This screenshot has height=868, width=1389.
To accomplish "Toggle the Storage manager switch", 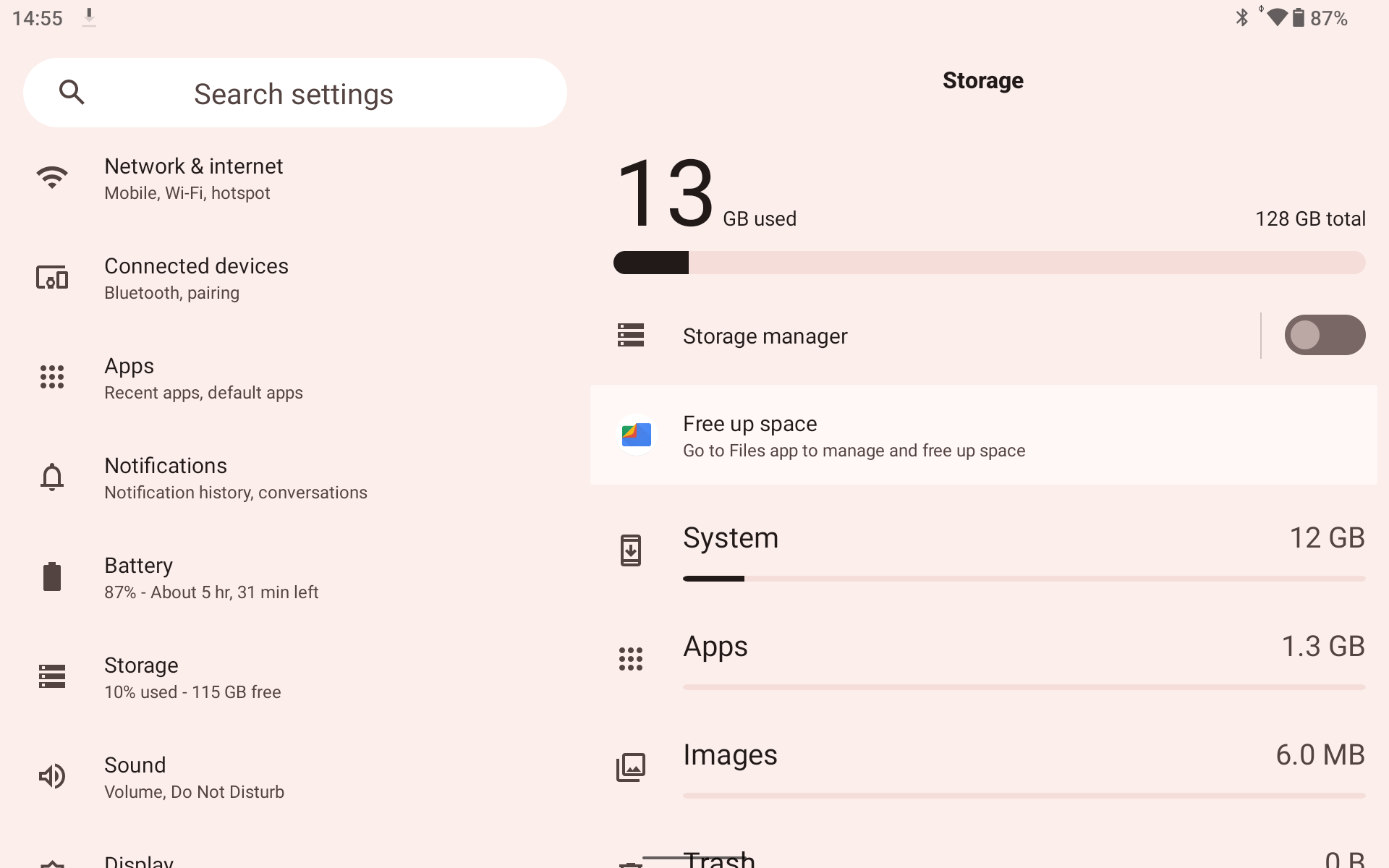I will [1324, 335].
